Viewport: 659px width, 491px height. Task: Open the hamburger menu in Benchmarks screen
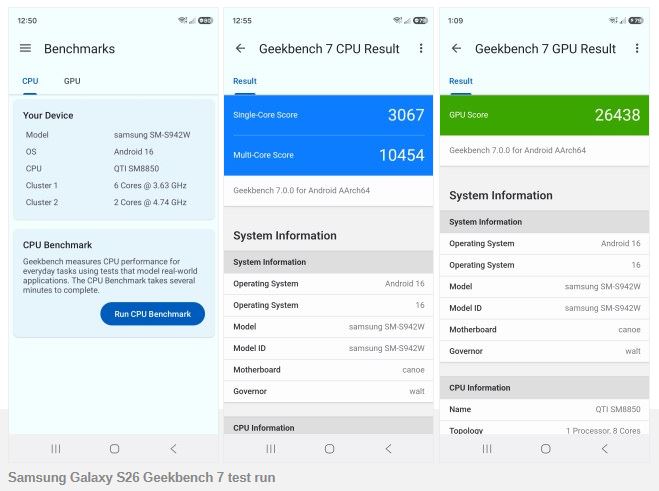tap(25, 48)
